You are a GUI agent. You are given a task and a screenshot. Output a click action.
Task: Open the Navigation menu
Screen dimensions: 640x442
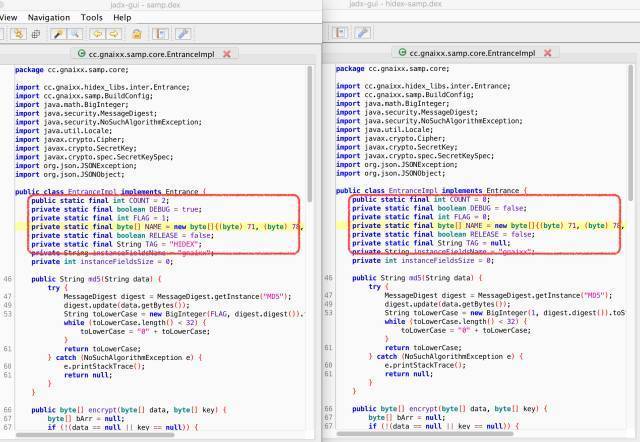(x=49, y=17)
